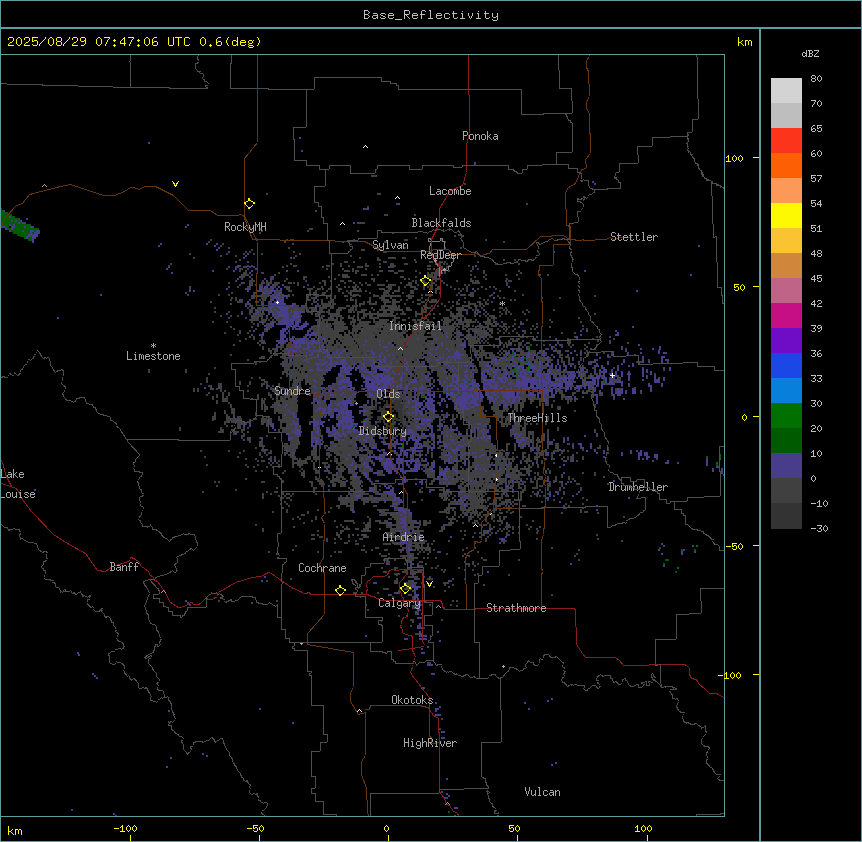Image resolution: width=862 pixels, height=842 pixels.
Task: Click the white plus marker north of Drumheller
Action: pos(612,375)
